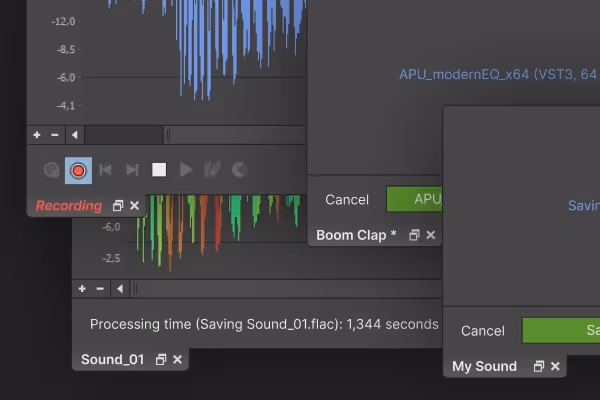Close the Boom Clap panel
Image resolution: width=600 pixels, height=400 pixels.
(x=431, y=235)
